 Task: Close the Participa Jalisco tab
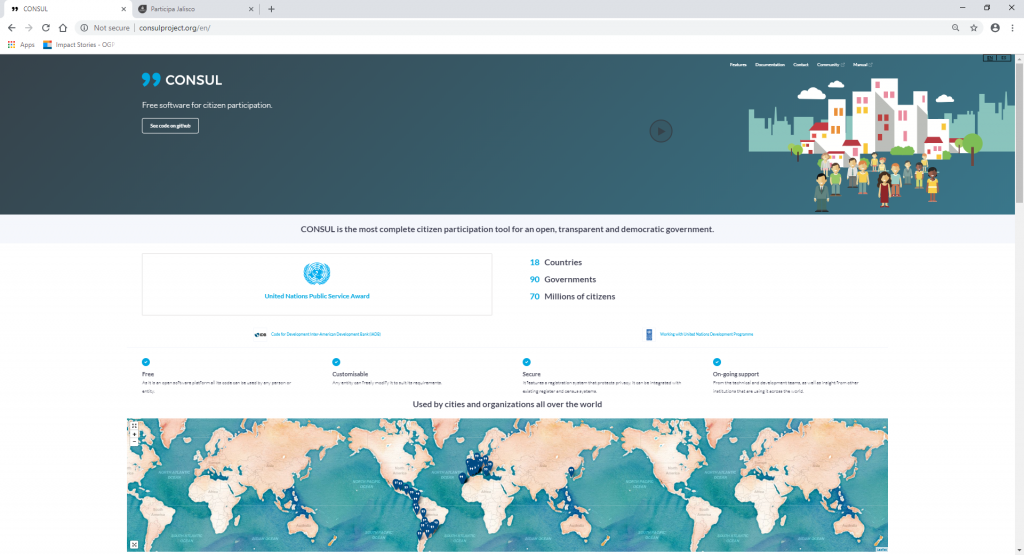coord(251,9)
